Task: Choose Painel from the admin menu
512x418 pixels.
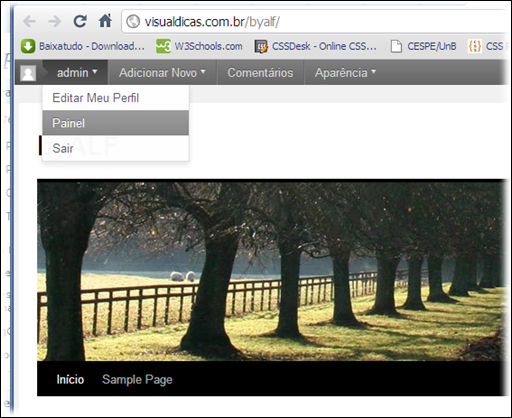Action: pos(115,123)
